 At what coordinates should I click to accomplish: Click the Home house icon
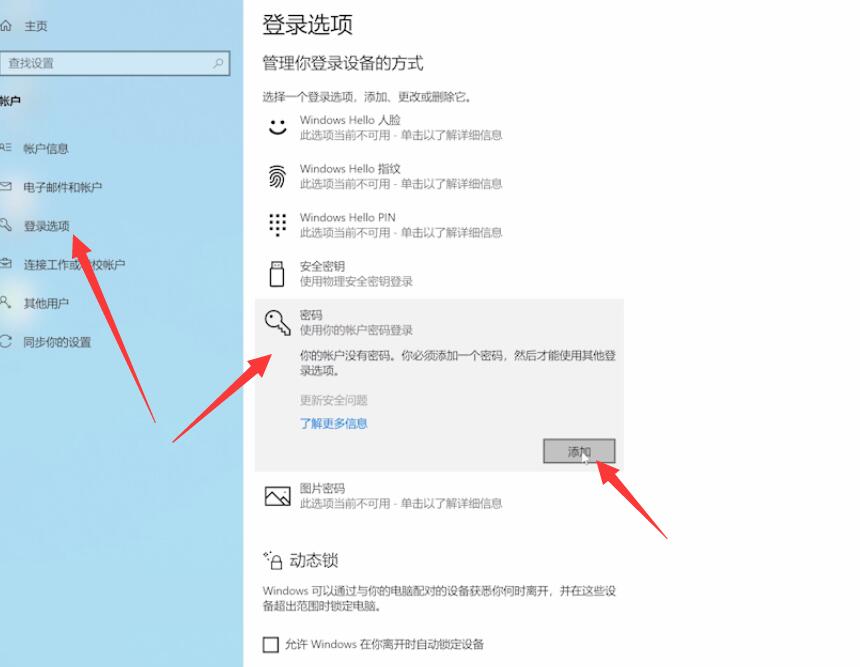pos(5,26)
